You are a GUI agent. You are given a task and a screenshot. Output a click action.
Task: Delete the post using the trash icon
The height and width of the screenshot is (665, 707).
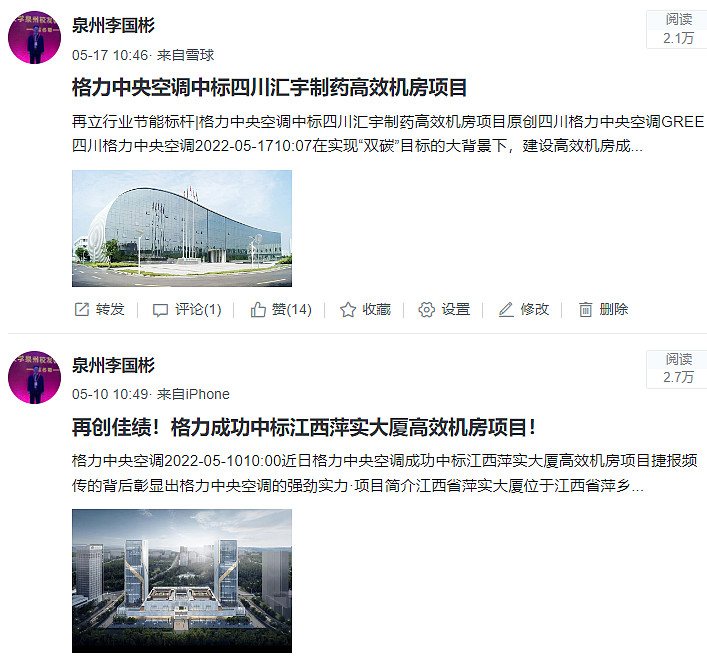pos(585,309)
